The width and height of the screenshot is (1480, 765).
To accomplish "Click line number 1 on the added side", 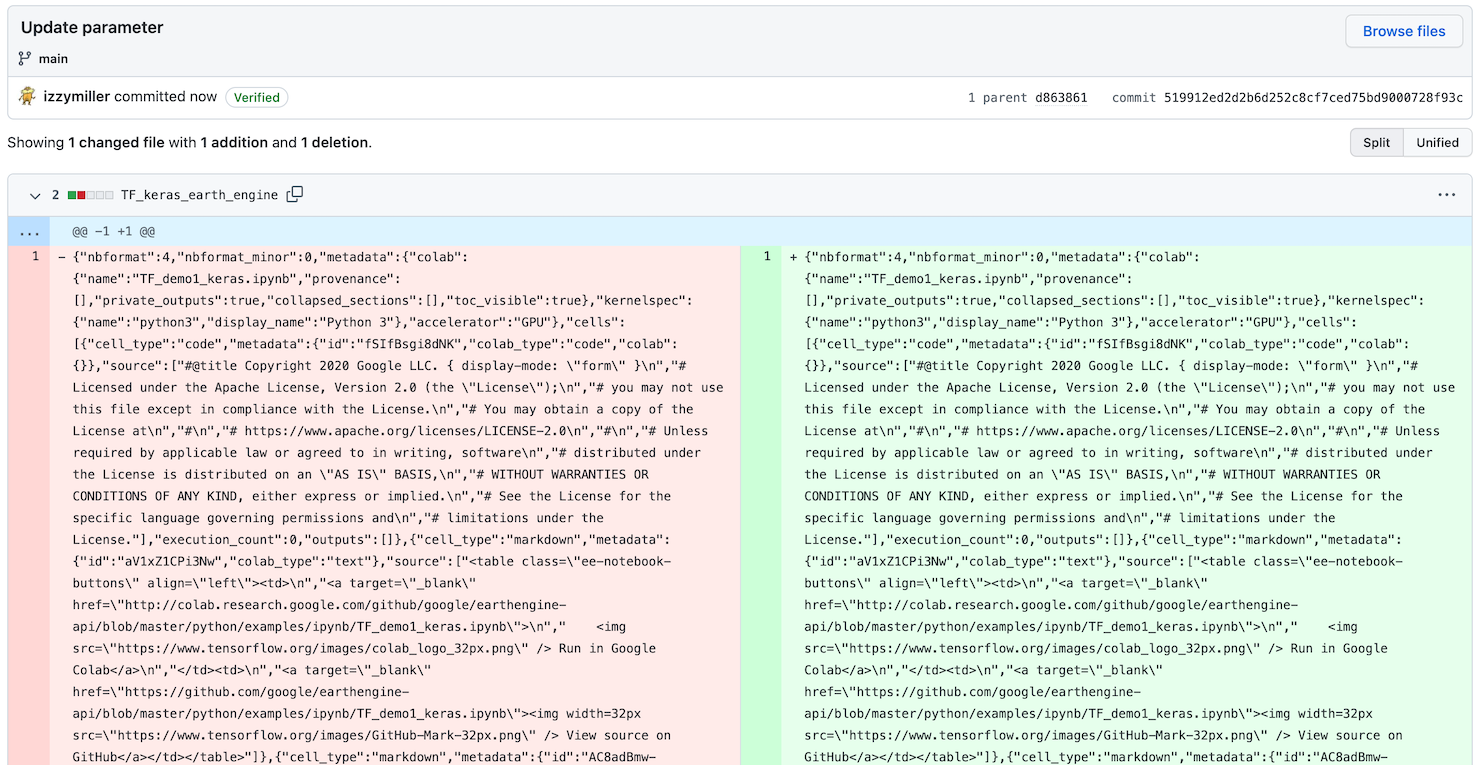I will coord(766,256).
